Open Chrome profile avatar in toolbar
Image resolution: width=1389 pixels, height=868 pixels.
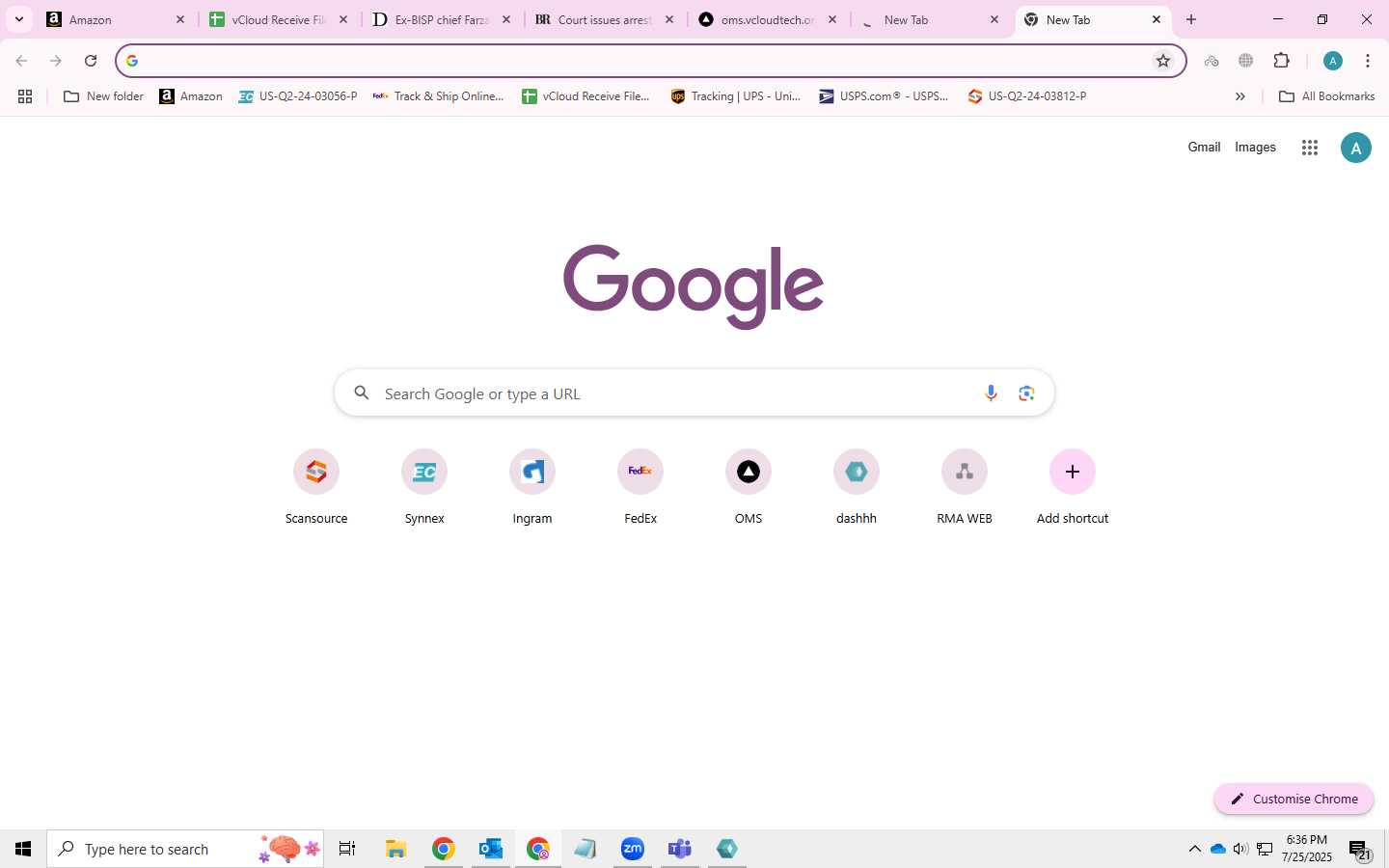tap(1333, 61)
